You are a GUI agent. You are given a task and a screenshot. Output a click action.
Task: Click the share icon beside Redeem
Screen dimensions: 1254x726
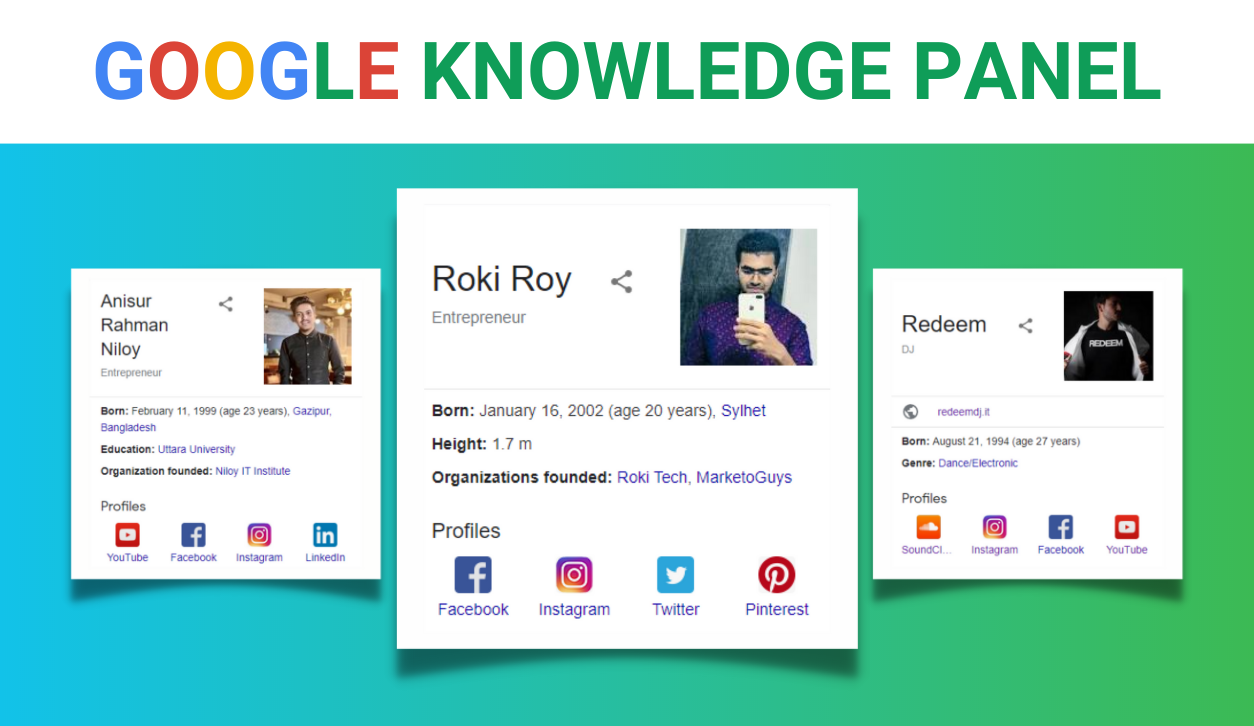(x=1026, y=324)
